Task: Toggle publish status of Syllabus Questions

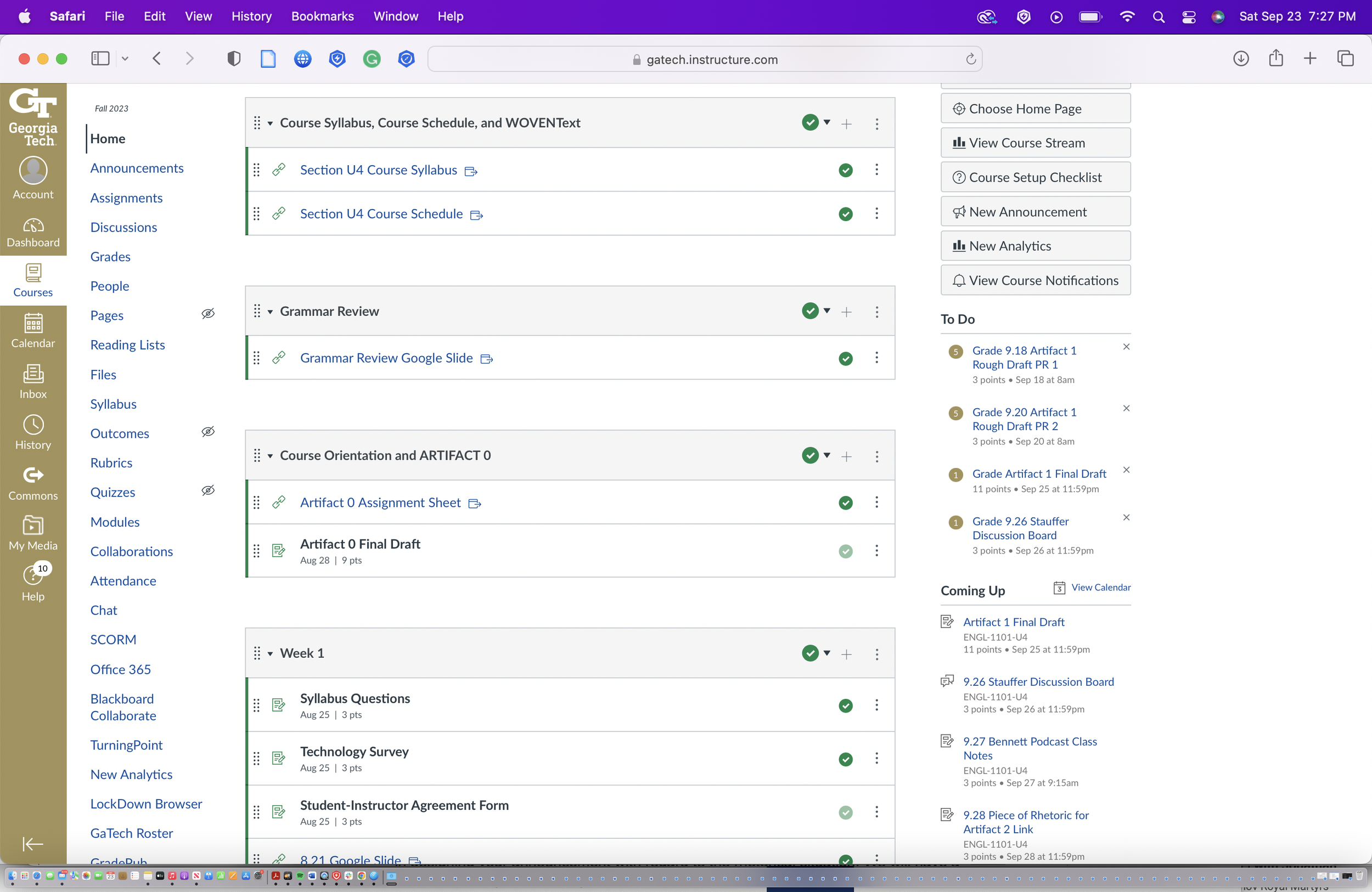Action: 845,705
